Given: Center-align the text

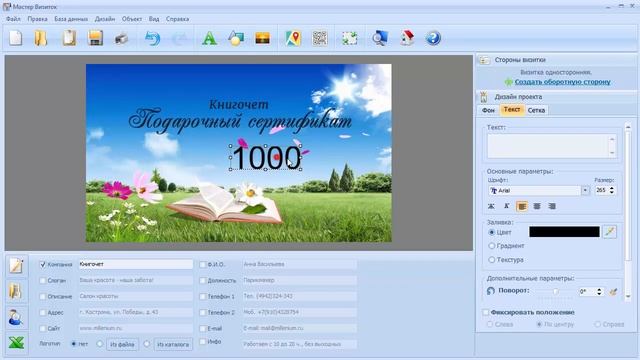Looking at the screenshot, I should [537, 206].
